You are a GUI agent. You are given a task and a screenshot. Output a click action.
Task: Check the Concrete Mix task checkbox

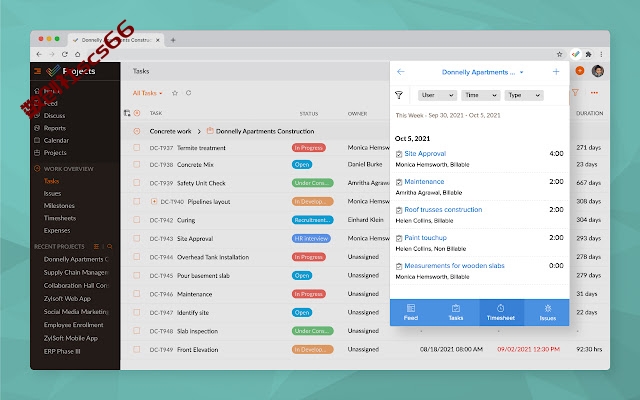click(x=137, y=164)
